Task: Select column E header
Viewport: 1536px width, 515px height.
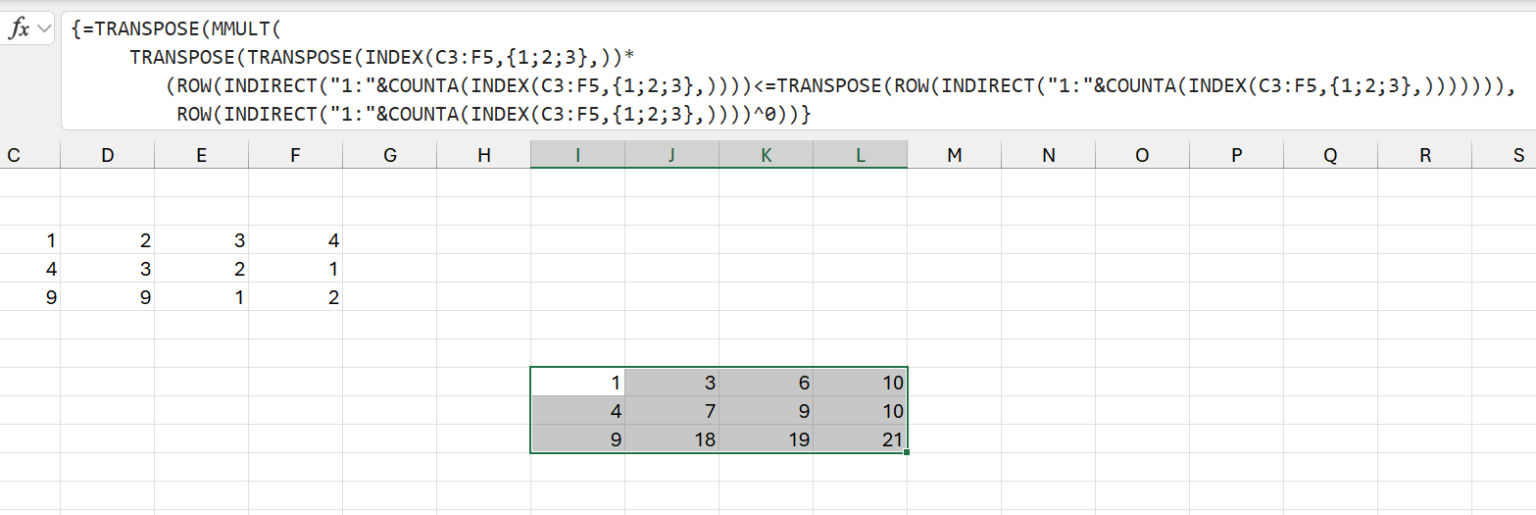Action: coord(201,155)
